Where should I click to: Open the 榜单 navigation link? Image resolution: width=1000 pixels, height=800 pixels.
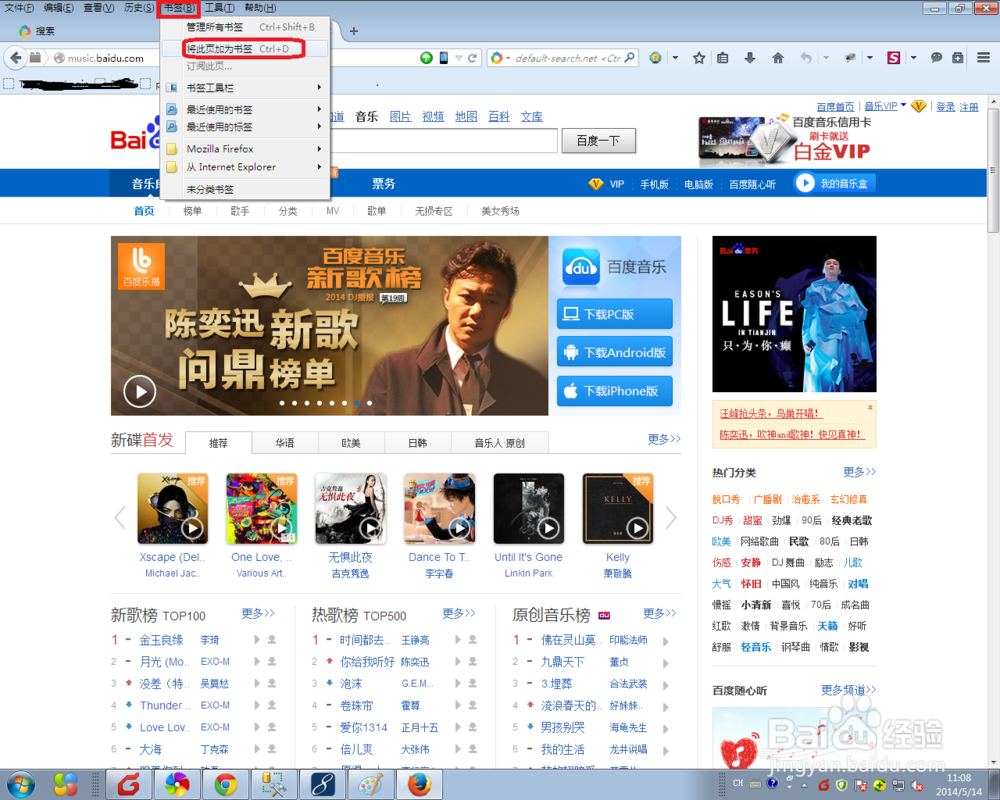tap(192, 211)
